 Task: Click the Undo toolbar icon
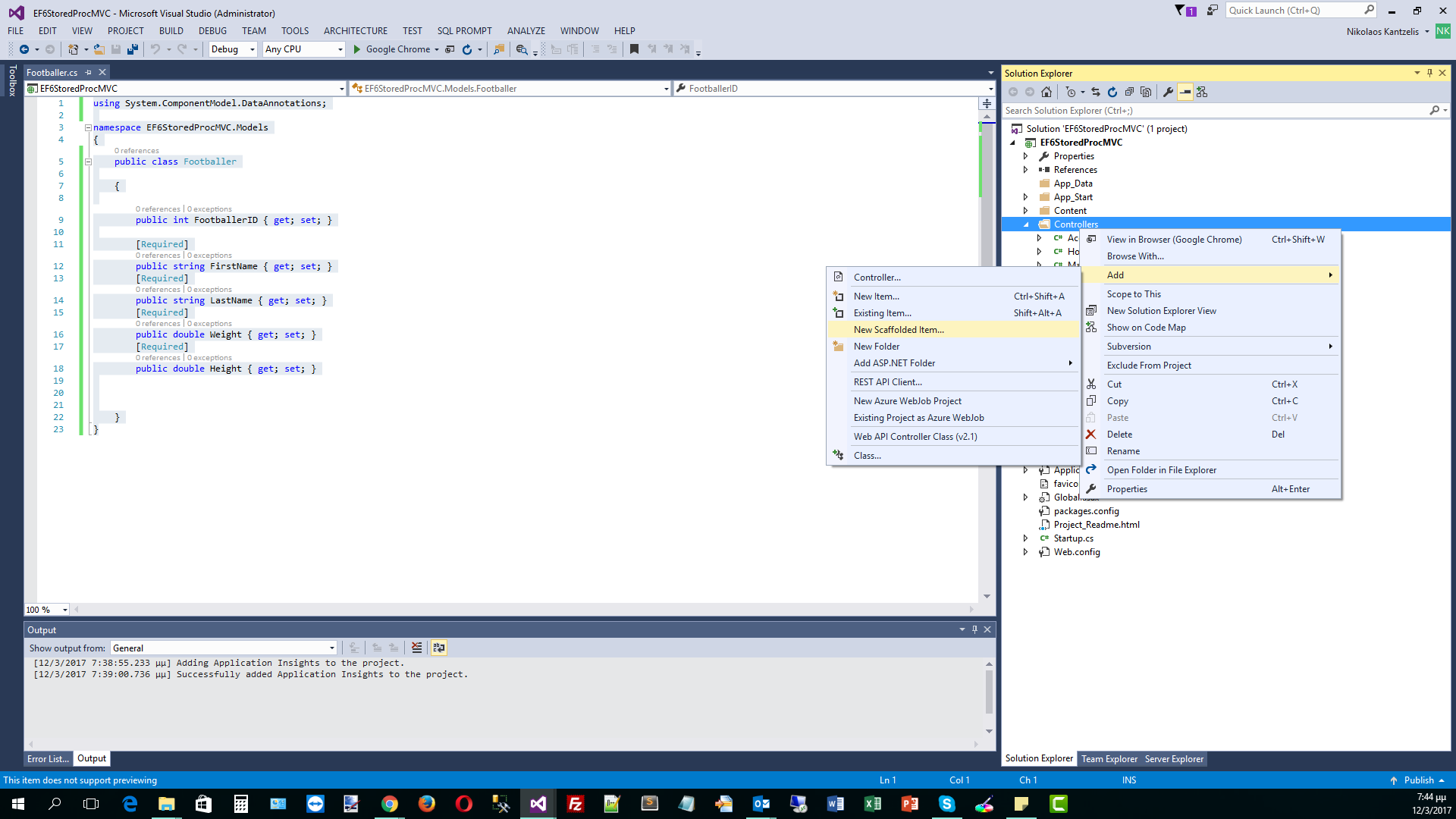point(155,49)
